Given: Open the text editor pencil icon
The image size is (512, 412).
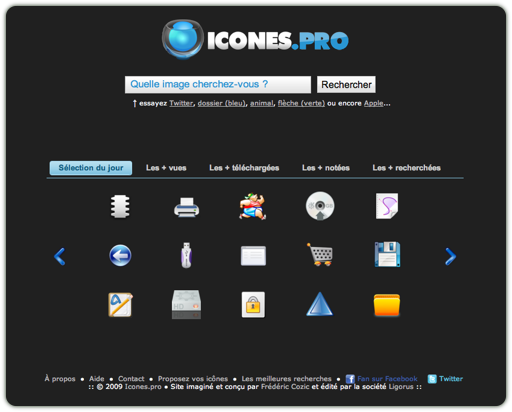Looking at the screenshot, I should 120,305.
